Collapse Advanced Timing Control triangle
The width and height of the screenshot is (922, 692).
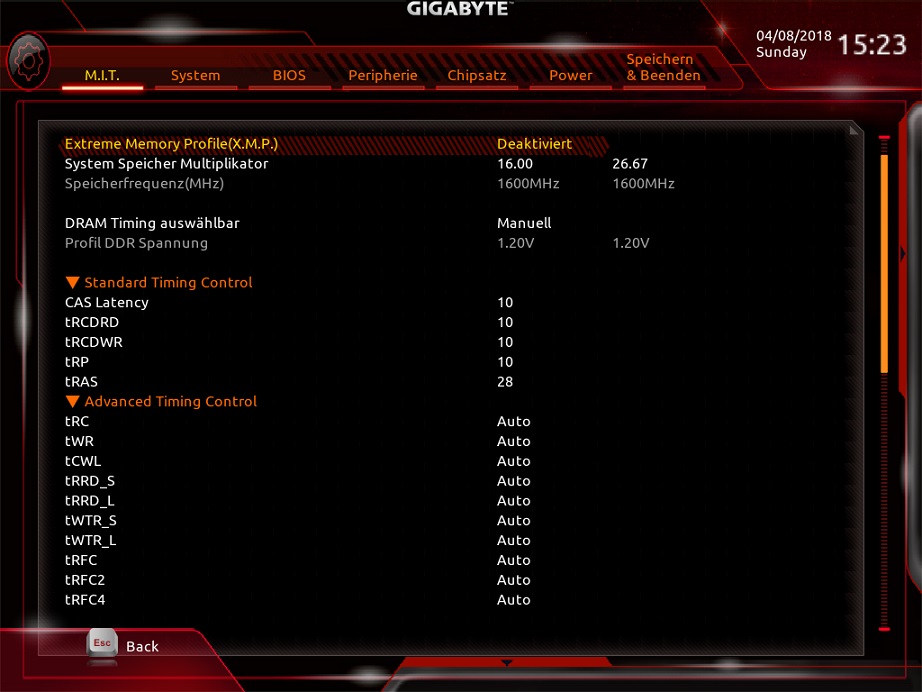point(72,402)
